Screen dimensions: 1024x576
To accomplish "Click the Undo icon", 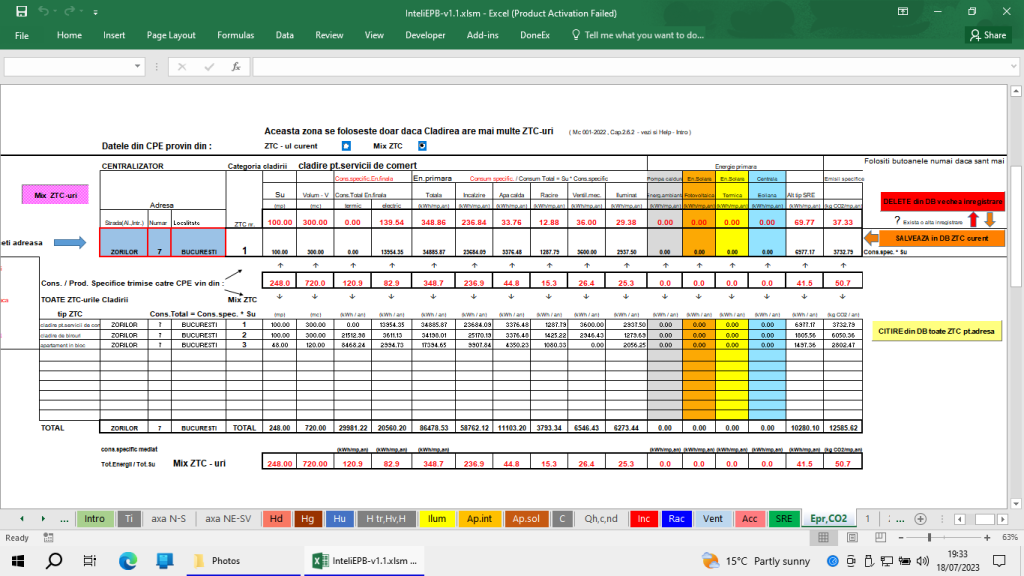I will 43,11.
